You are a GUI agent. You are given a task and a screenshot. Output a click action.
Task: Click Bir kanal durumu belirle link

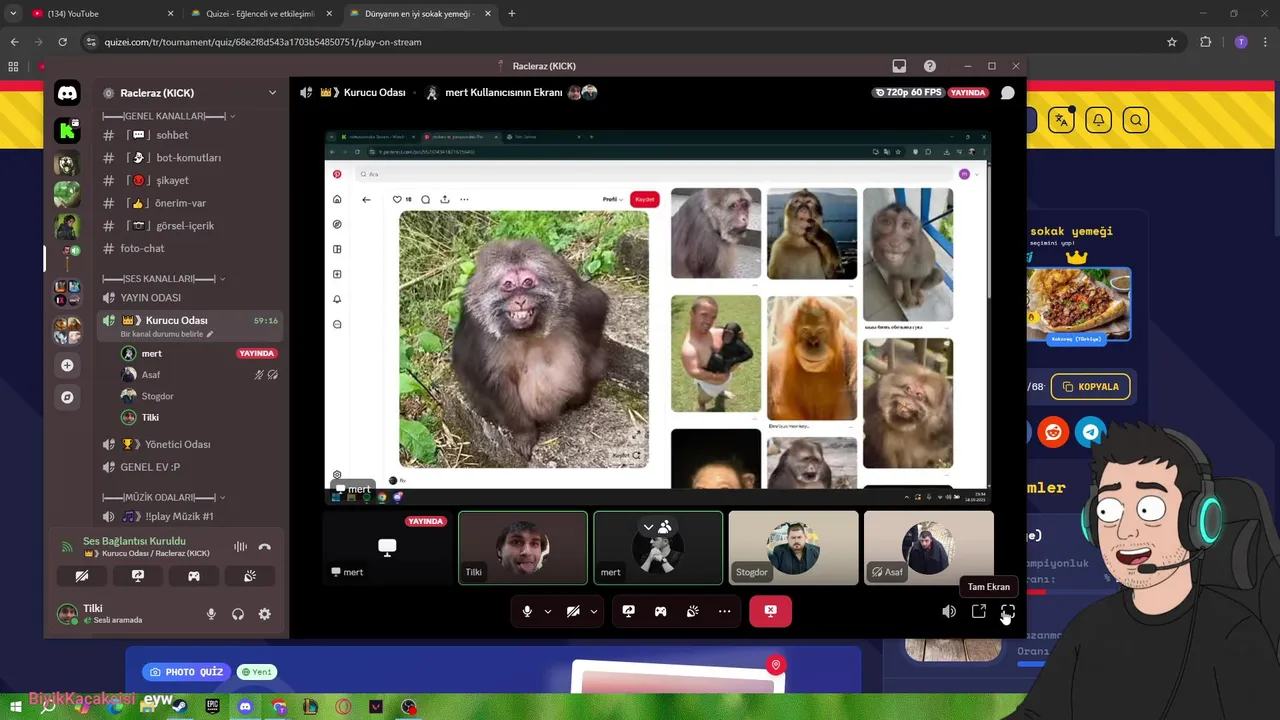click(167, 334)
